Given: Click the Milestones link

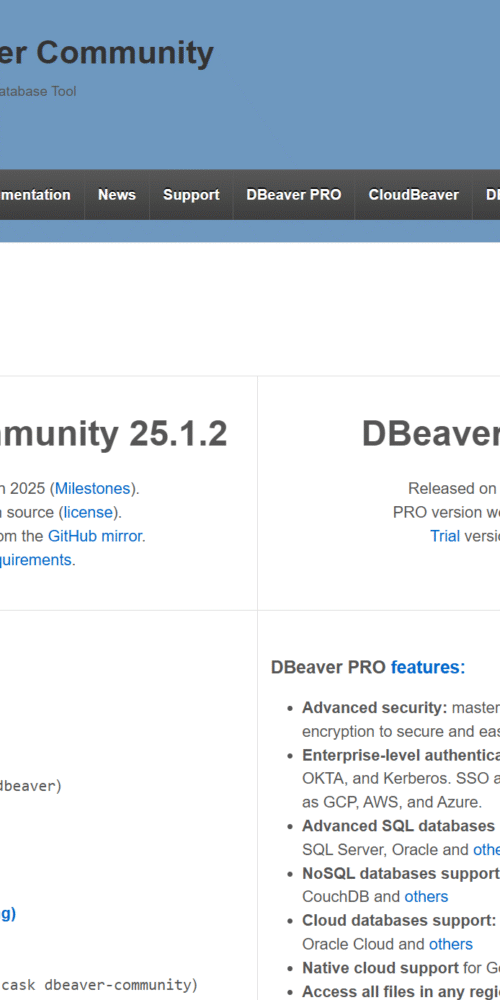Looking at the screenshot, I should pos(92,489).
